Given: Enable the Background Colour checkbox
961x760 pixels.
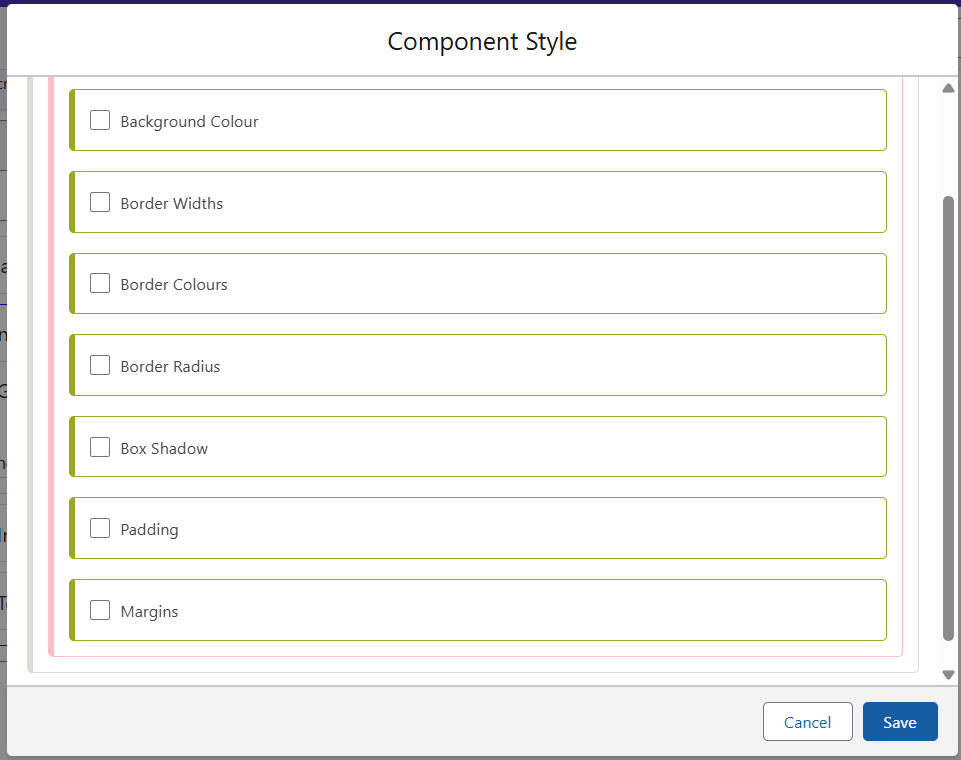Looking at the screenshot, I should [x=100, y=120].
